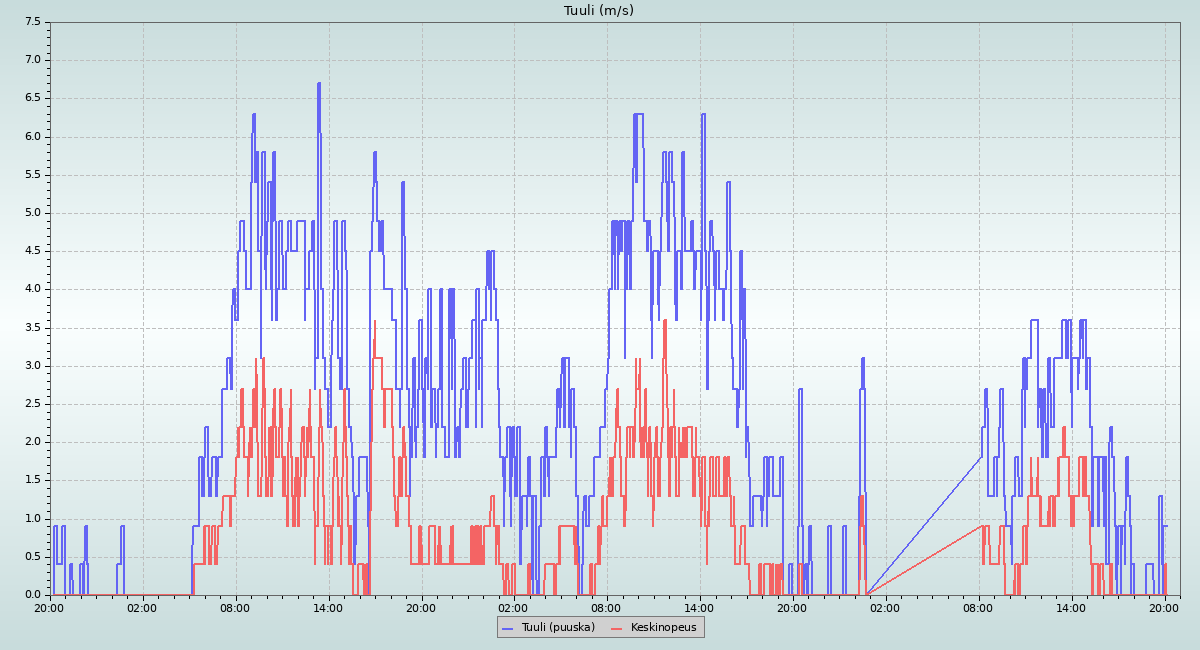This screenshot has height=650, width=1200.
Task: Click the straight diagonal blue interpolation line
Action: pyautogui.click(x=925, y=525)
